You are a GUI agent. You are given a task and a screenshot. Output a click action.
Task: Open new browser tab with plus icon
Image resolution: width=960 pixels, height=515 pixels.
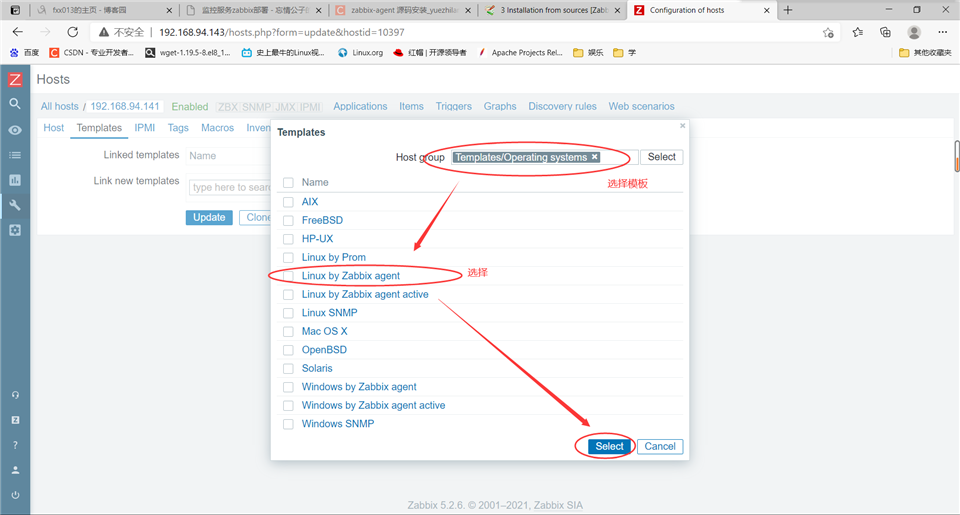pyautogui.click(x=788, y=10)
